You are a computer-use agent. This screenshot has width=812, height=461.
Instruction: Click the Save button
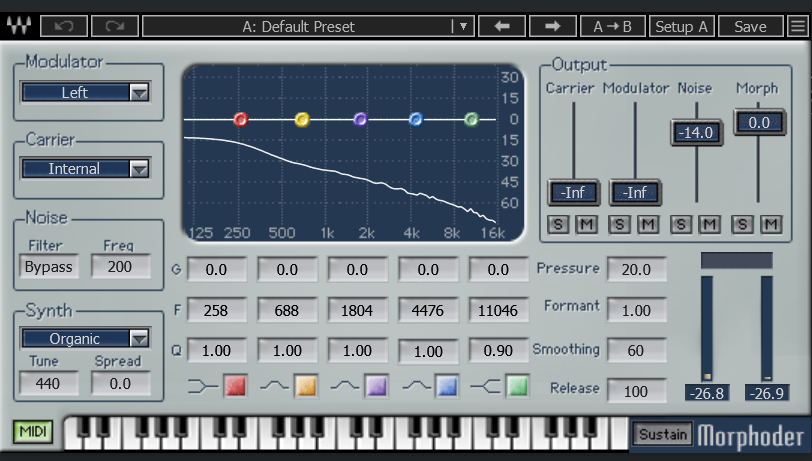coord(750,26)
